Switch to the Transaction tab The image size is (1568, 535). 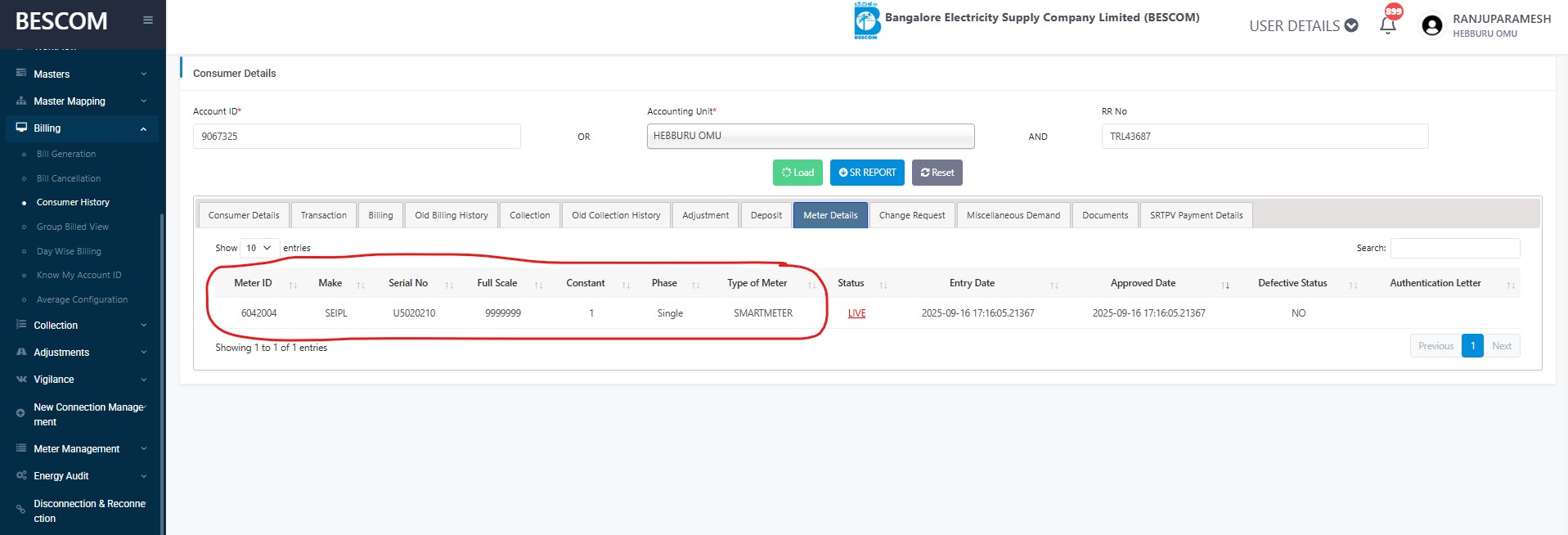tap(323, 215)
